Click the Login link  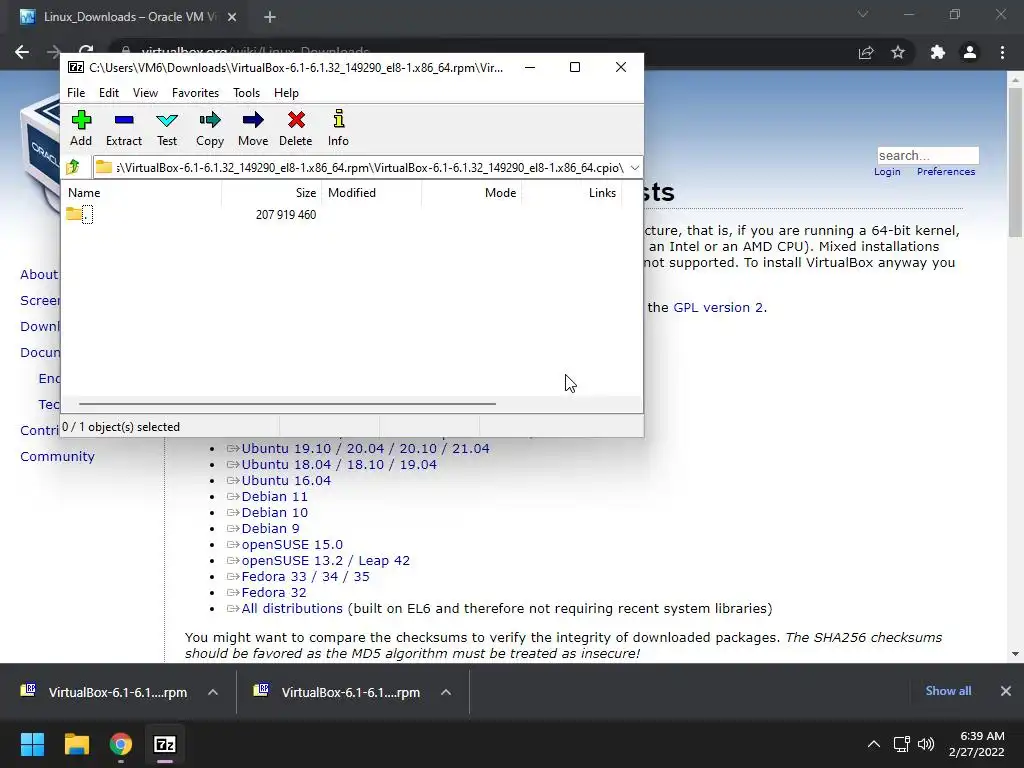[887, 172]
